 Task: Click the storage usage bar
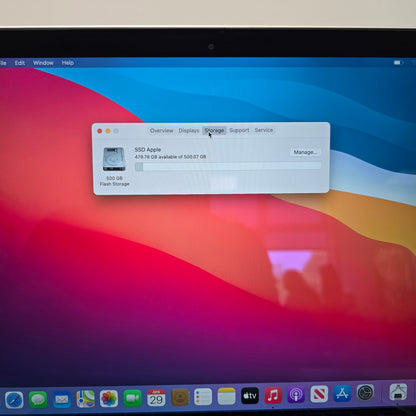click(x=228, y=166)
